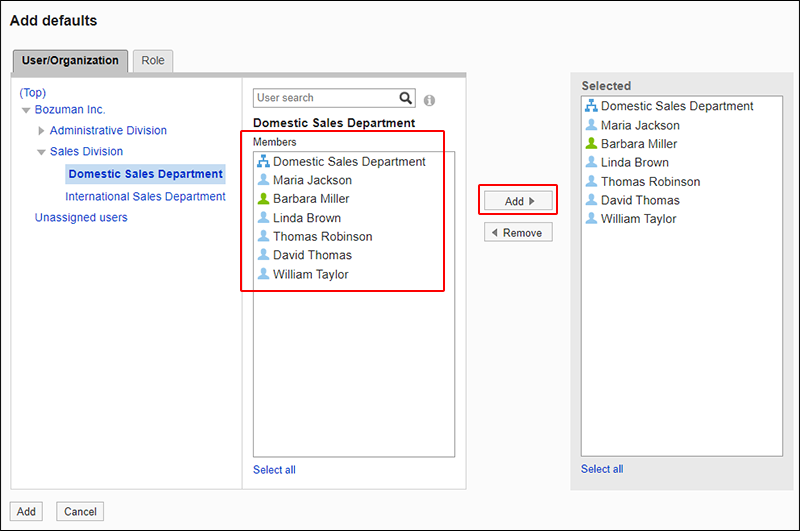The width and height of the screenshot is (800, 531).
Task: Click Thomas Robinson's user icon in Members list
Action: (263, 236)
